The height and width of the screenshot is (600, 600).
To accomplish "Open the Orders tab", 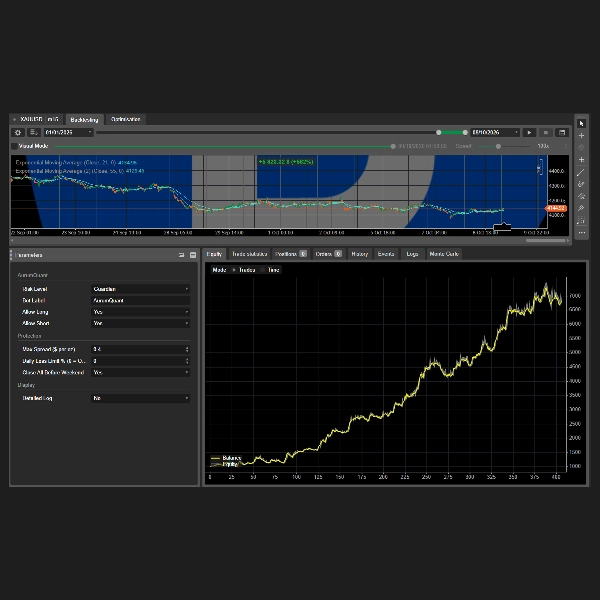I will (328, 254).
